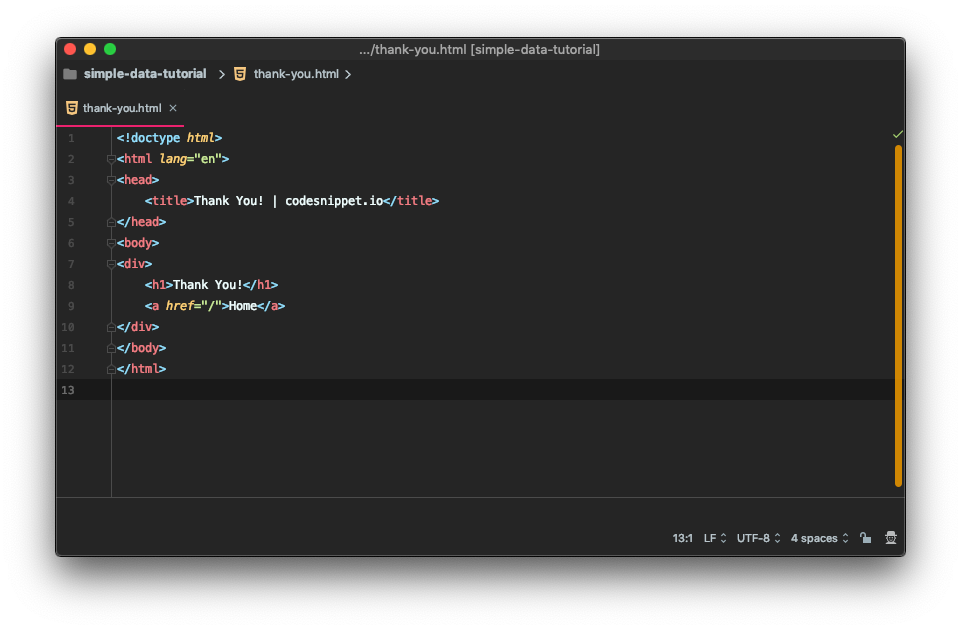
Task: Click the simple-data-tutorial breadcrumb
Action: [x=145, y=74]
